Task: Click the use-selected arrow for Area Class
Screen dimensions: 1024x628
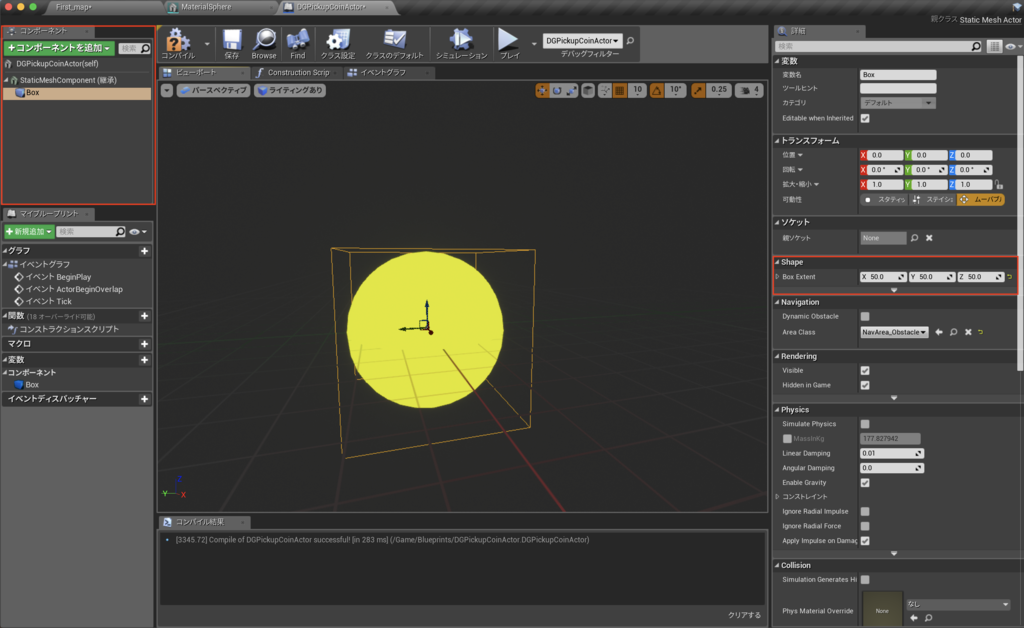Action: 939,332
